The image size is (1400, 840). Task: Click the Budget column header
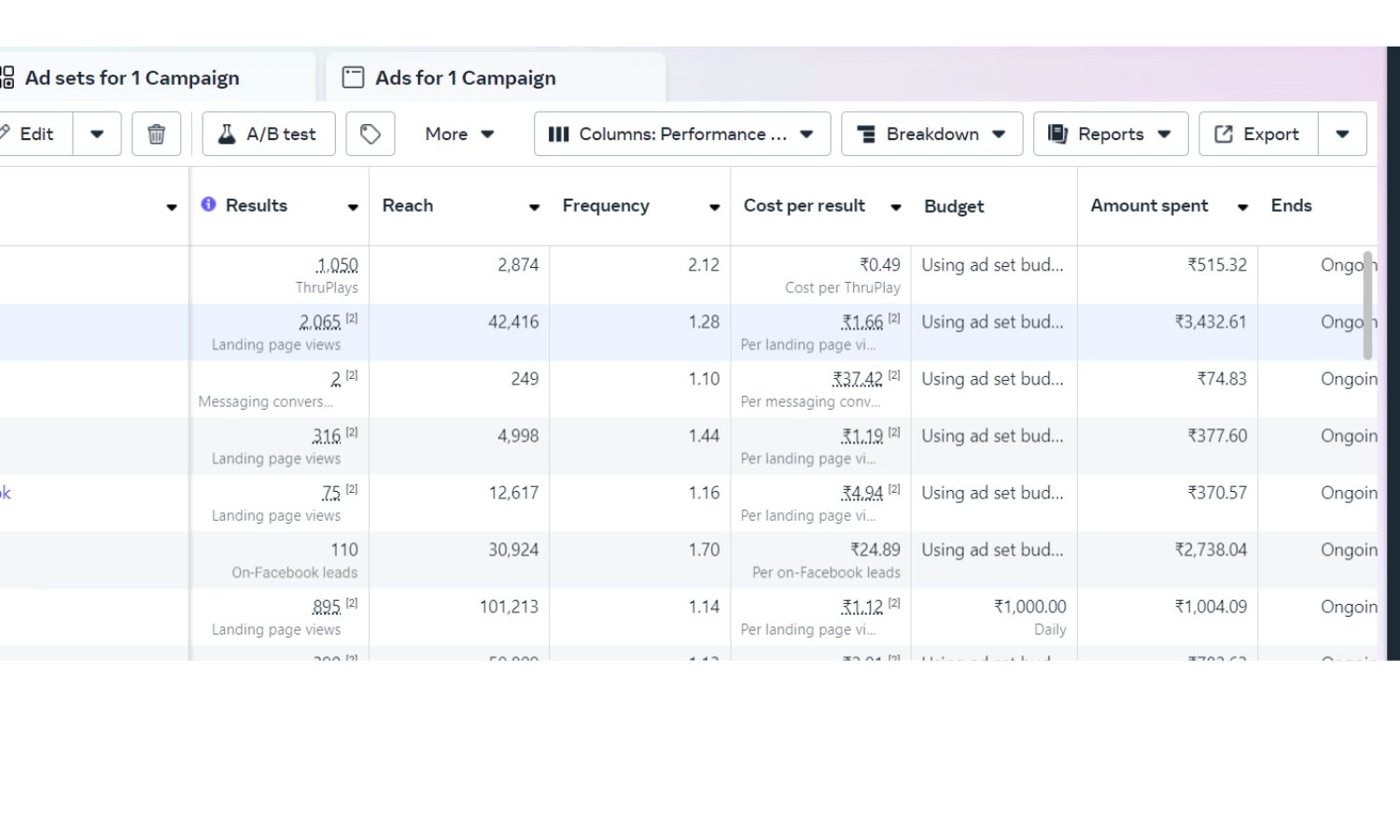point(954,206)
